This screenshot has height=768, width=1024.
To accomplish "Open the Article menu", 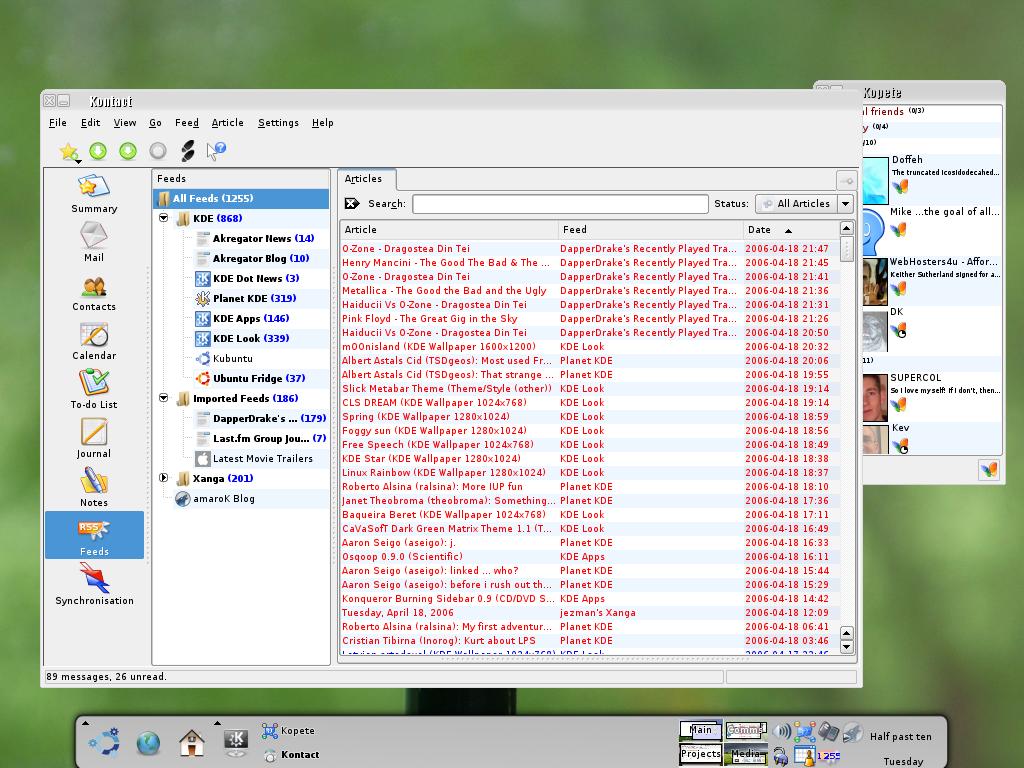I will coord(227,123).
